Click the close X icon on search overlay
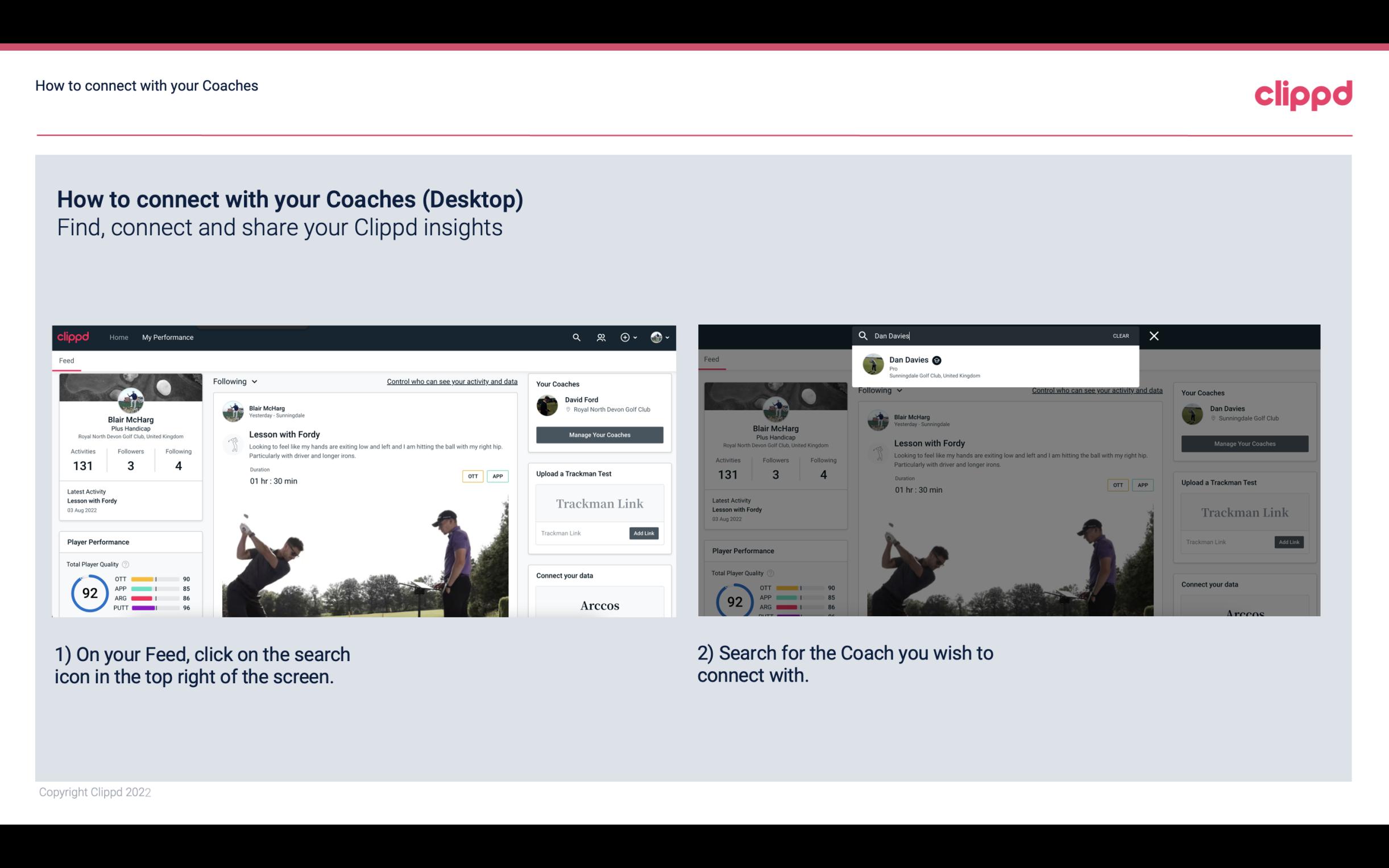This screenshot has width=1389, height=868. 1154,334
